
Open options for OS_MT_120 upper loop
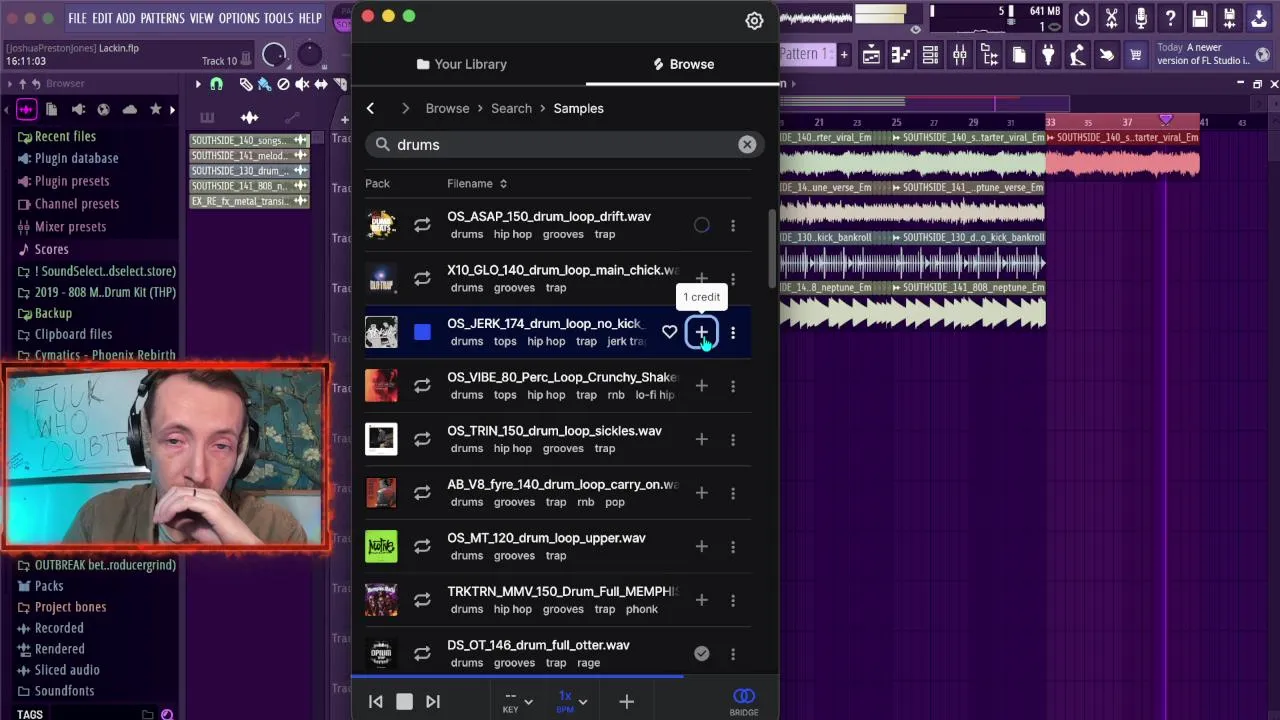point(733,547)
